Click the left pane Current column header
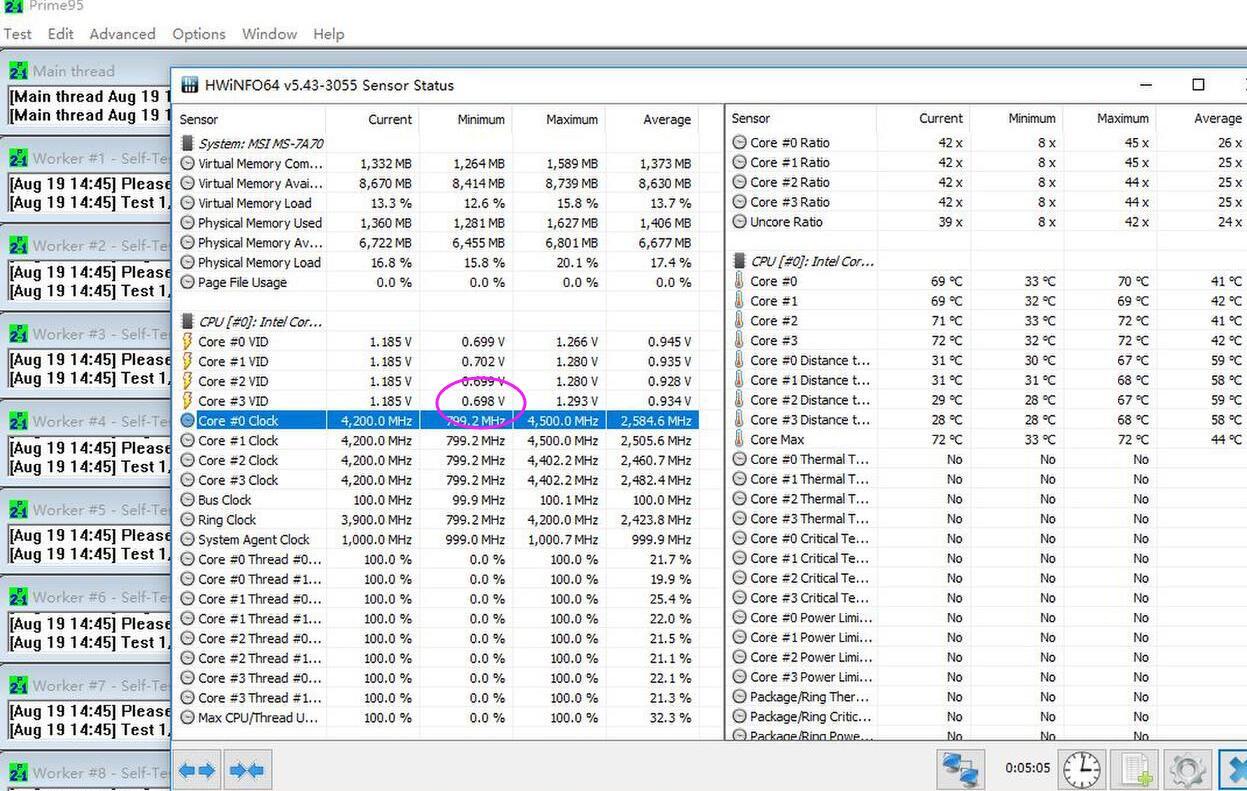 click(372, 119)
